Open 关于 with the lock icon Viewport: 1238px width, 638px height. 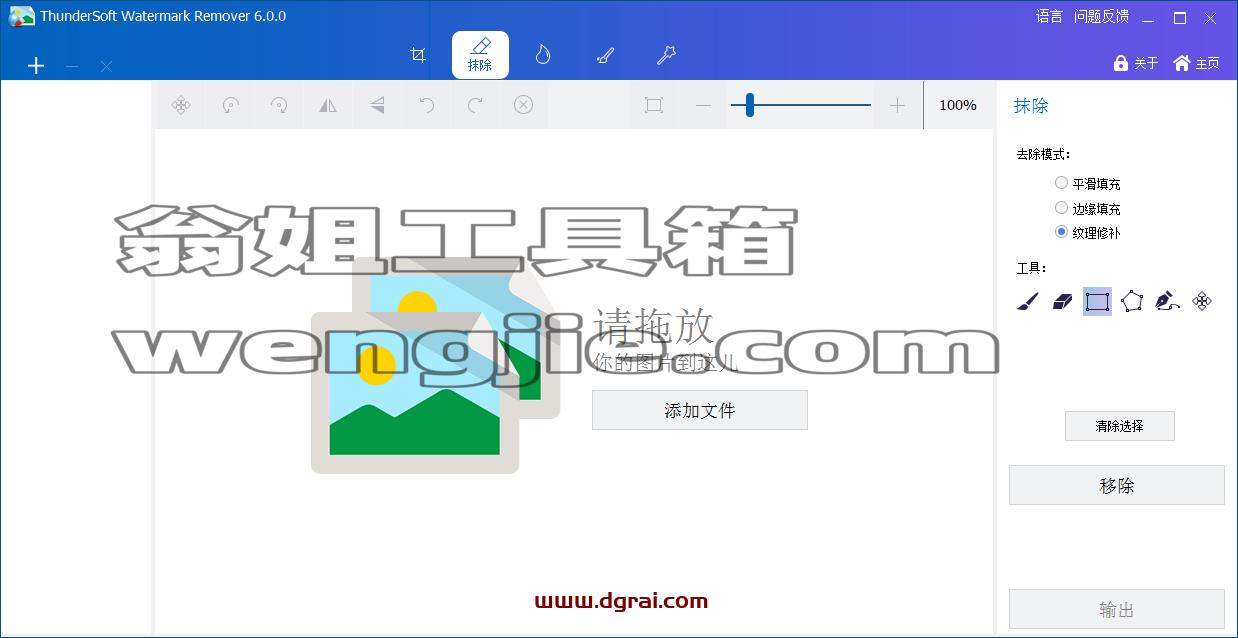1135,63
